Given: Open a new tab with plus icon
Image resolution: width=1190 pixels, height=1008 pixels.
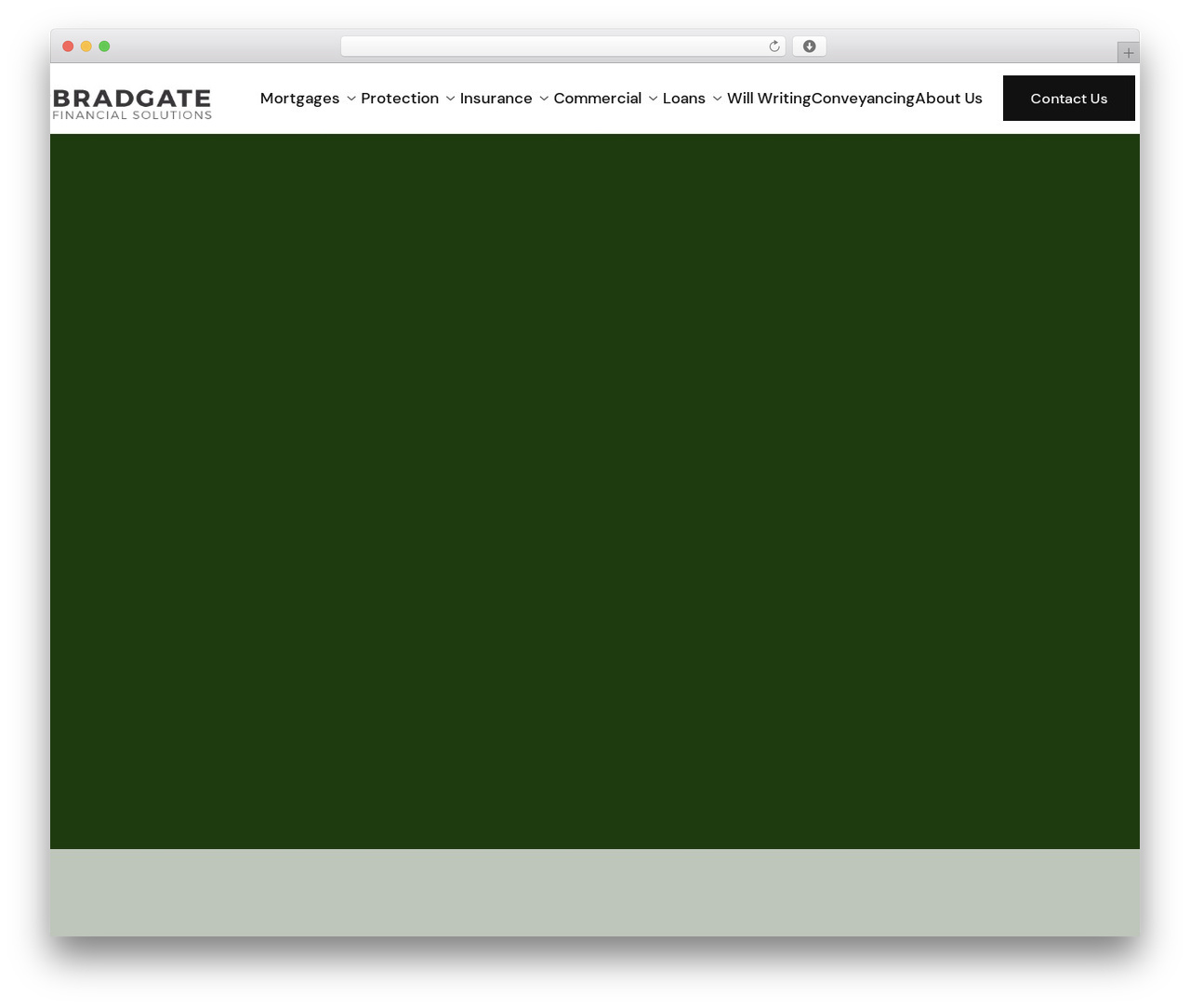Looking at the screenshot, I should click(x=1128, y=53).
